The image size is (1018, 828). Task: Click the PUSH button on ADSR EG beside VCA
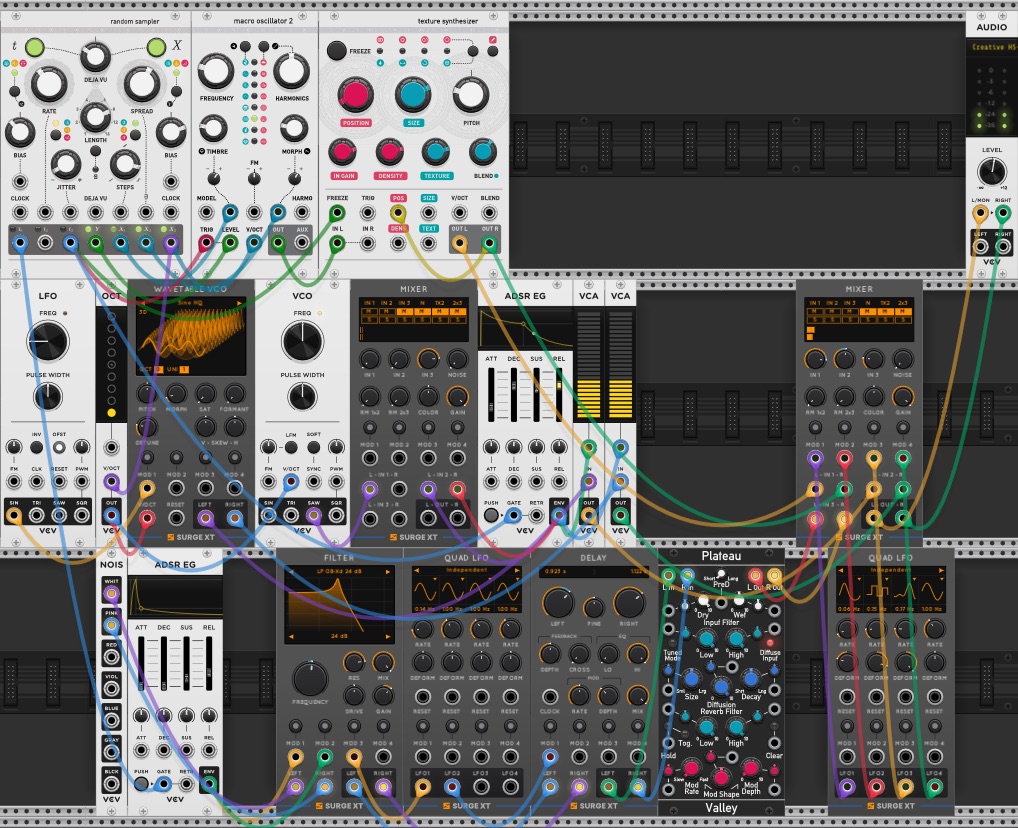click(491, 516)
